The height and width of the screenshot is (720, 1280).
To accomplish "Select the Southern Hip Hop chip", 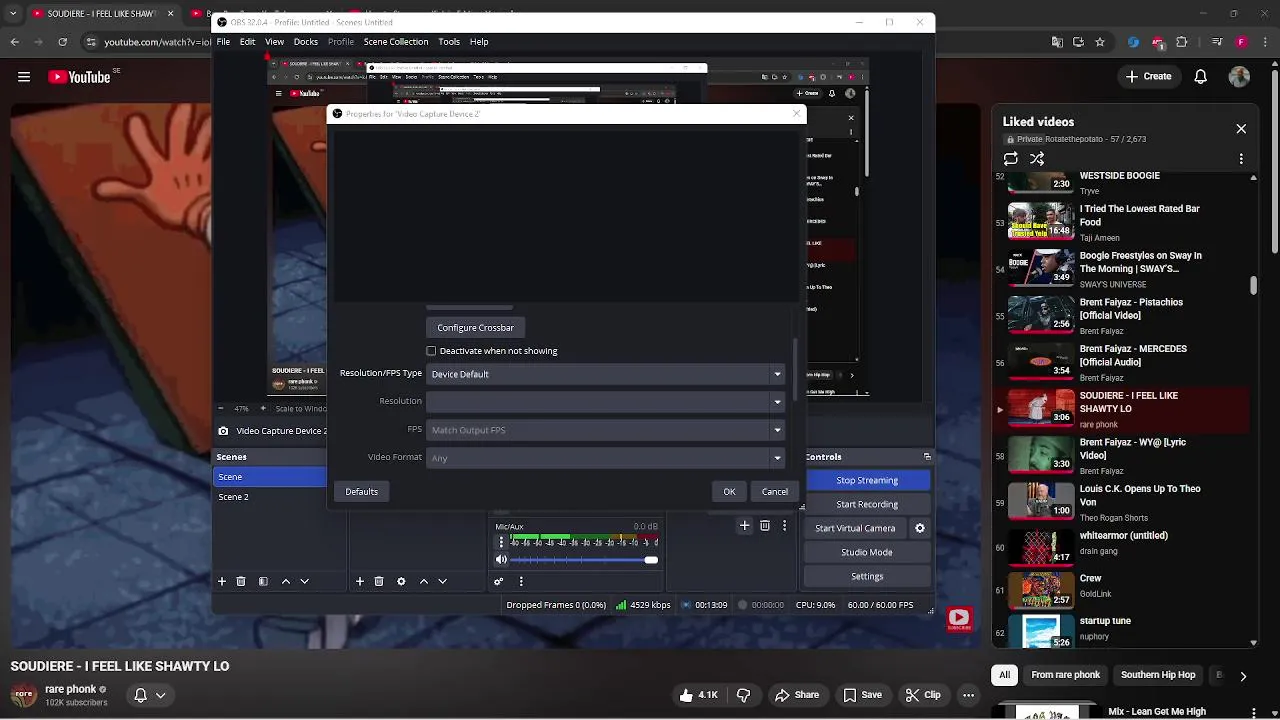I will pos(1158,676).
